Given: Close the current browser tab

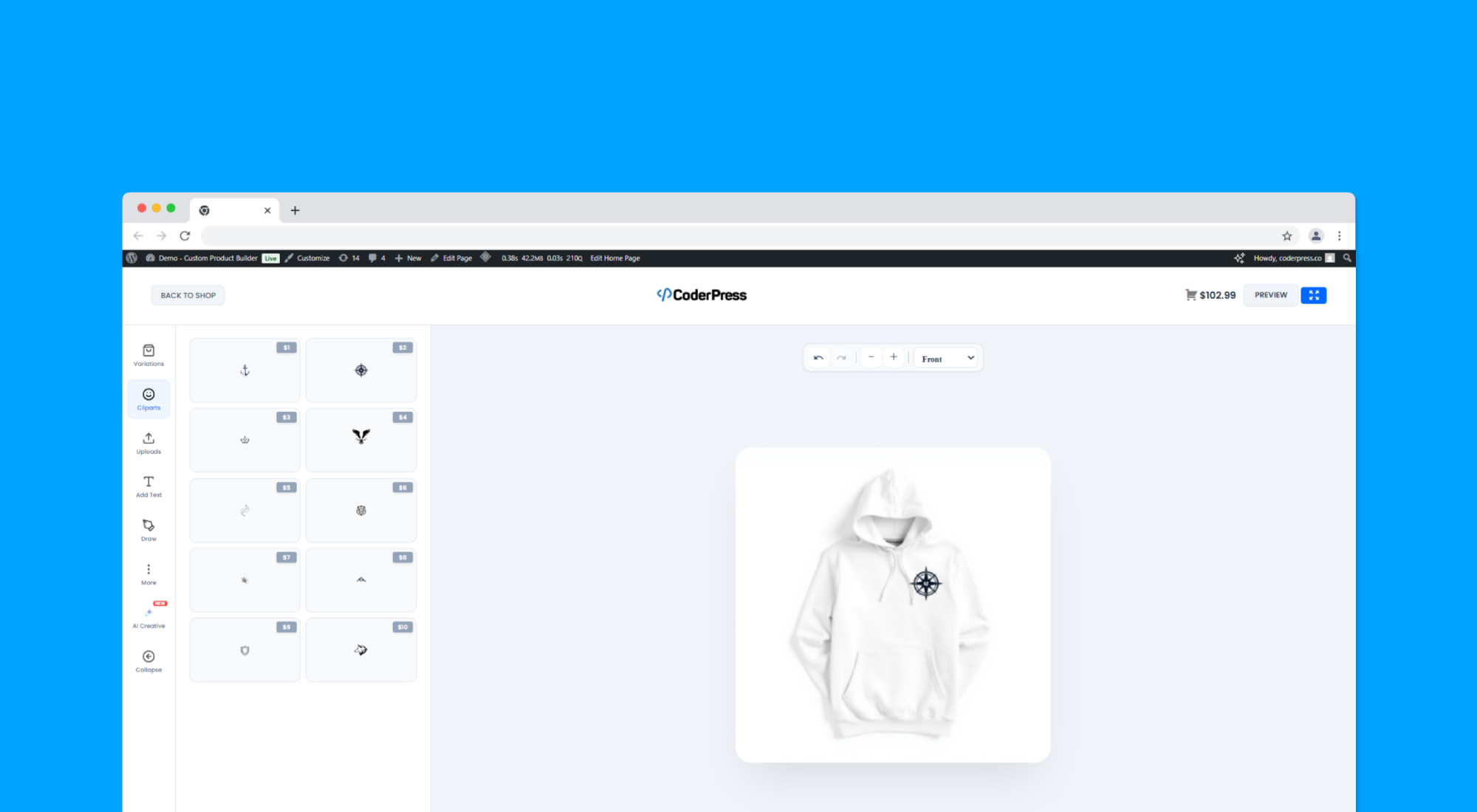Looking at the screenshot, I should point(267,210).
